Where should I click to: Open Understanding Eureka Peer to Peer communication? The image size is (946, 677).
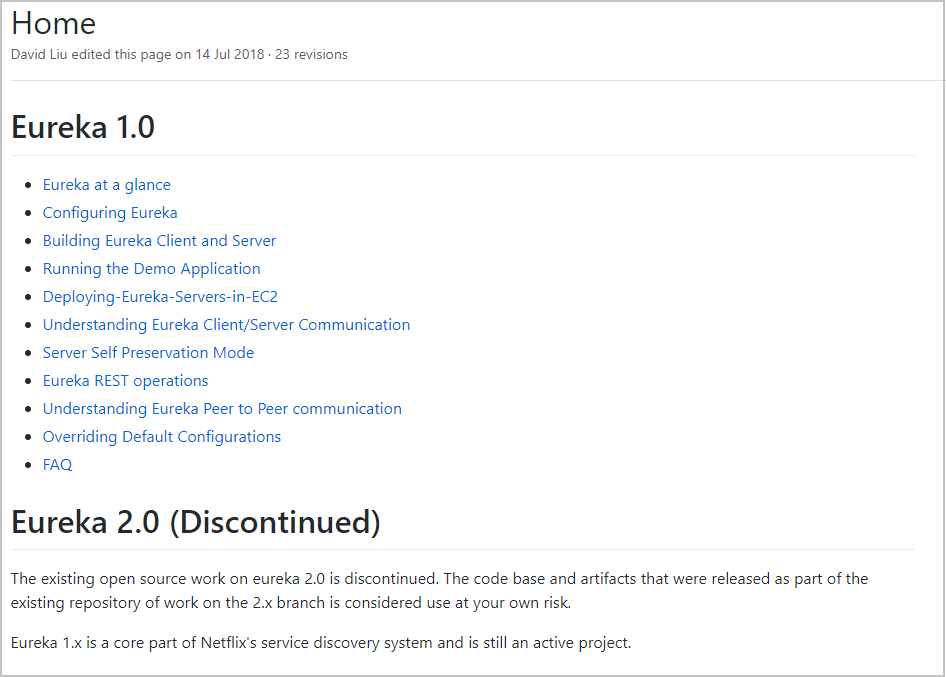(x=222, y=408)
